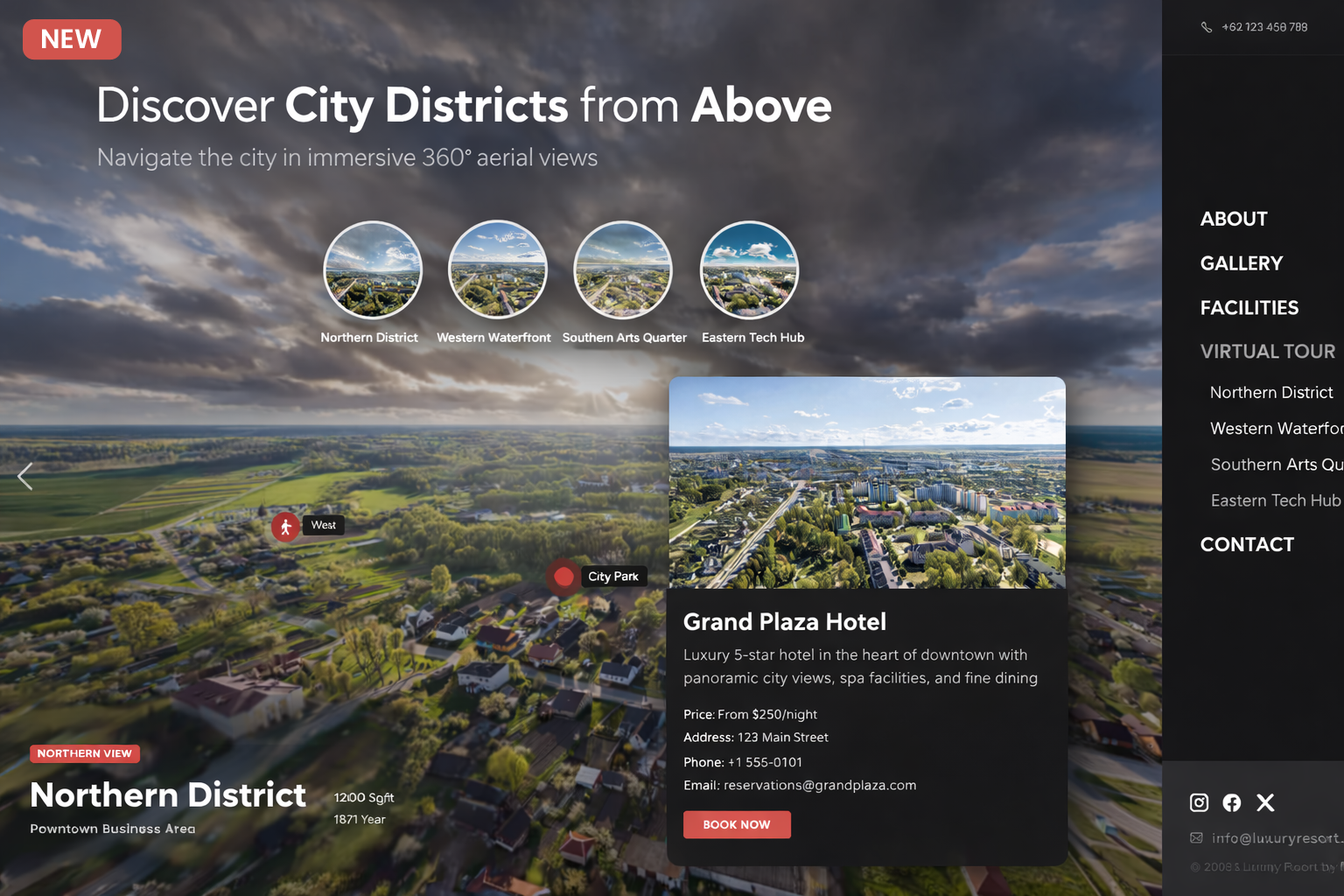Select Eastern Tech Hub panorama thumbnail
Viewport: 1344px width, 896px height.
pyautogui.click(x=749, y=270)
